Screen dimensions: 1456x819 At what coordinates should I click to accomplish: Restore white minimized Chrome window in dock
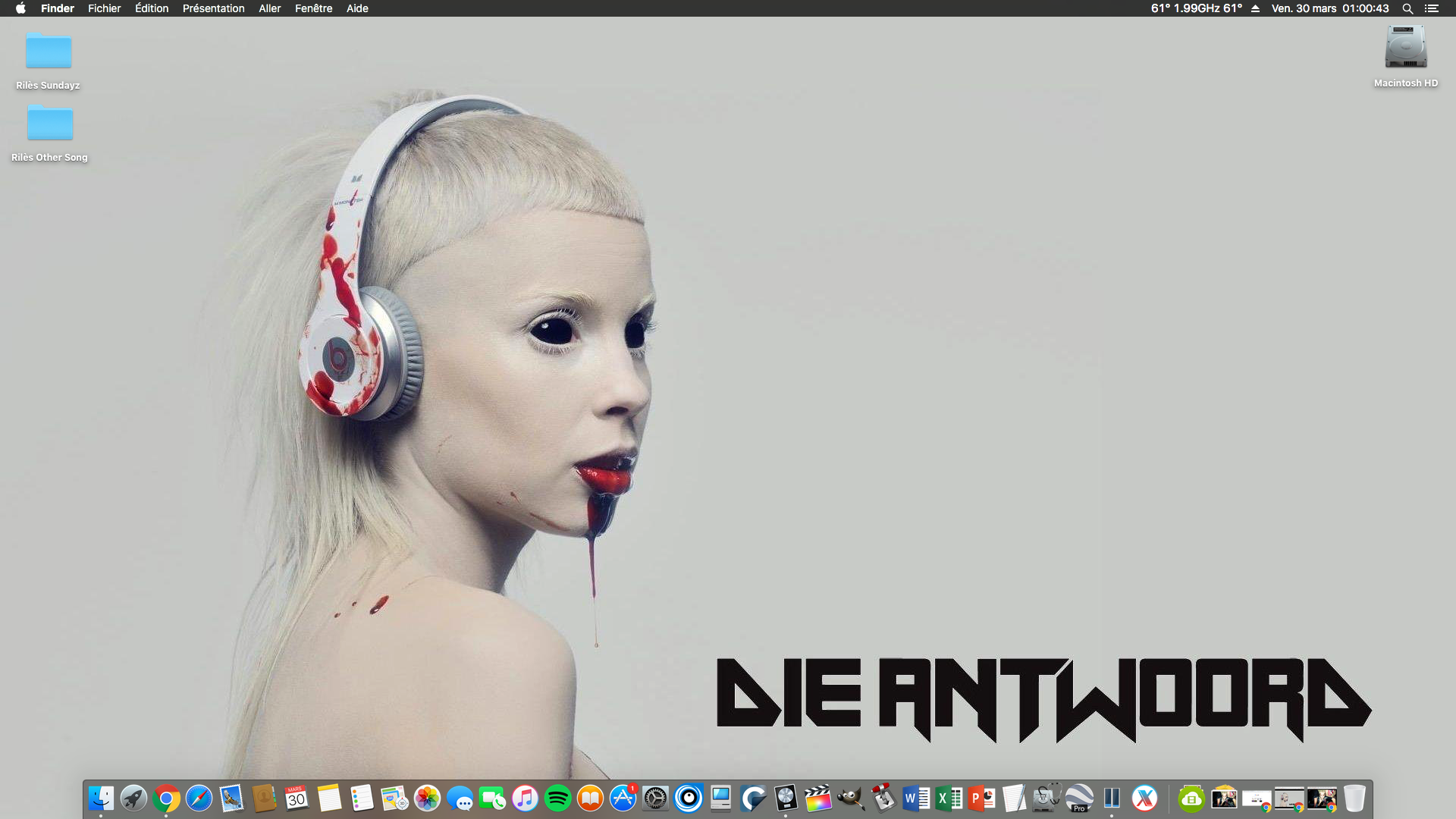point(1257,799)
